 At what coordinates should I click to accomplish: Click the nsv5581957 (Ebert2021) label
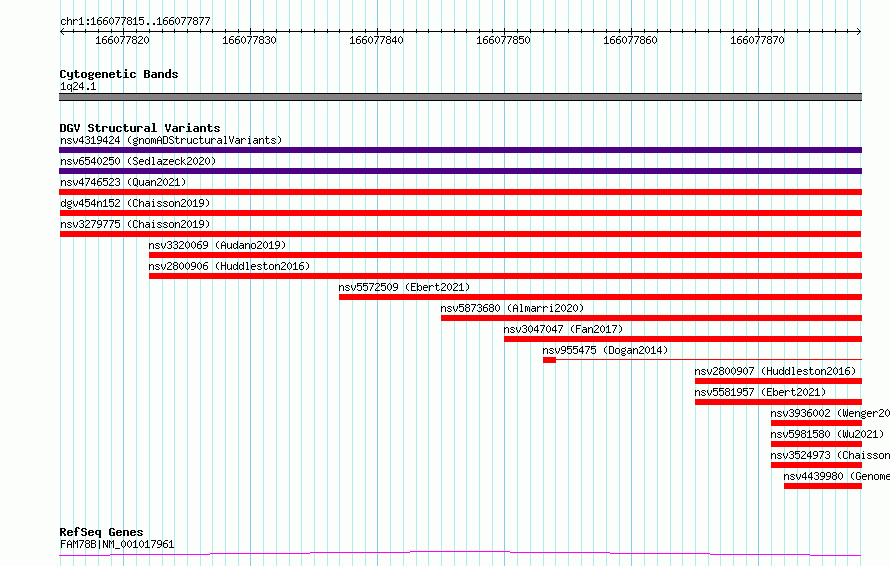click(760, 392)
